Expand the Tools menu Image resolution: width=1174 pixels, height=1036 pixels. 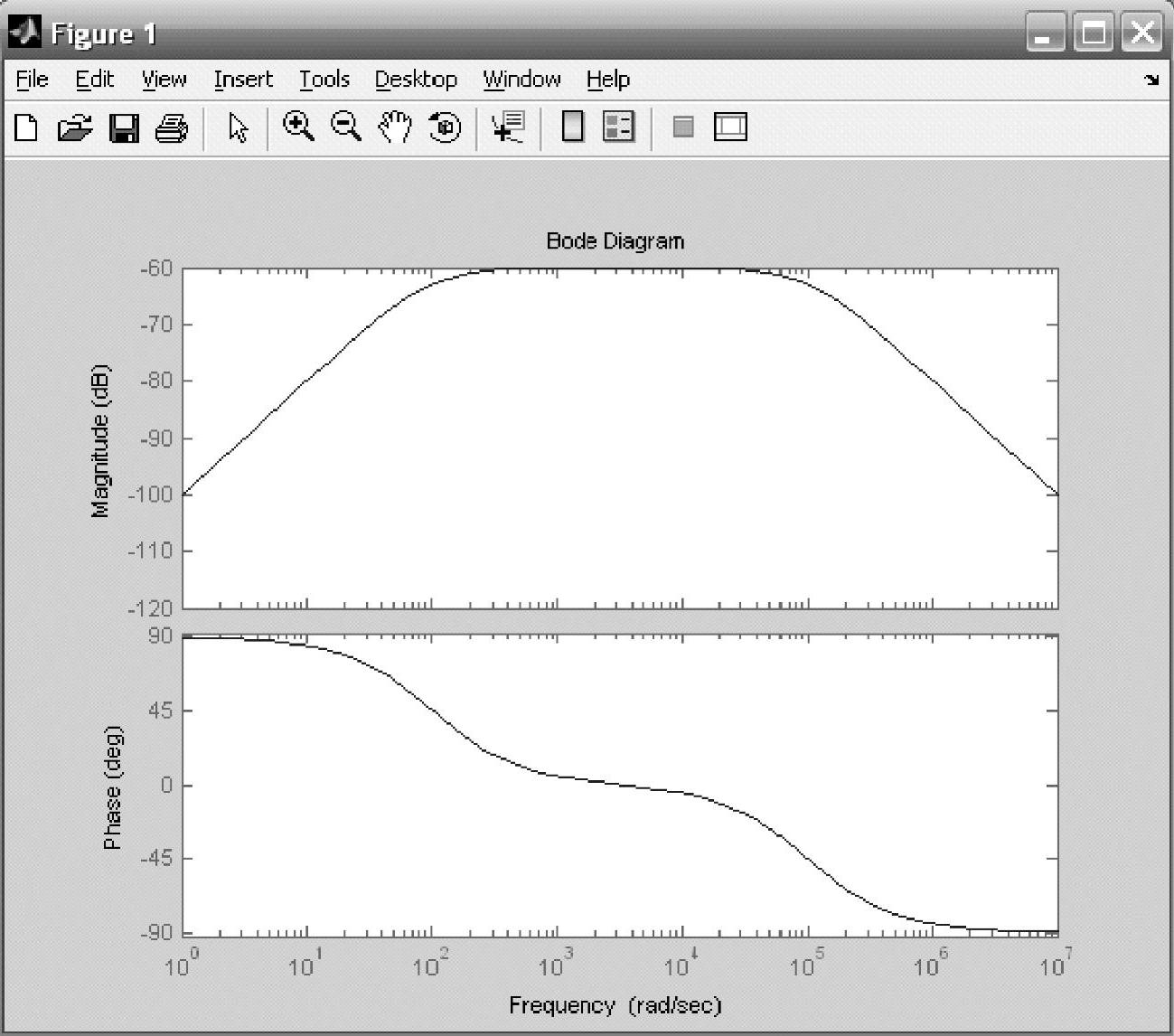[x=324, y=80]
